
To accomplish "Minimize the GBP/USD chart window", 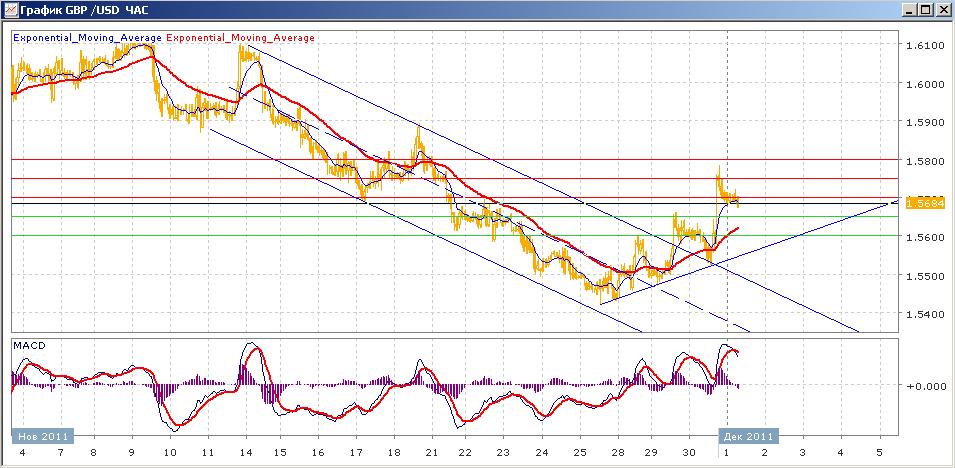I will click(x=909, y=10).
